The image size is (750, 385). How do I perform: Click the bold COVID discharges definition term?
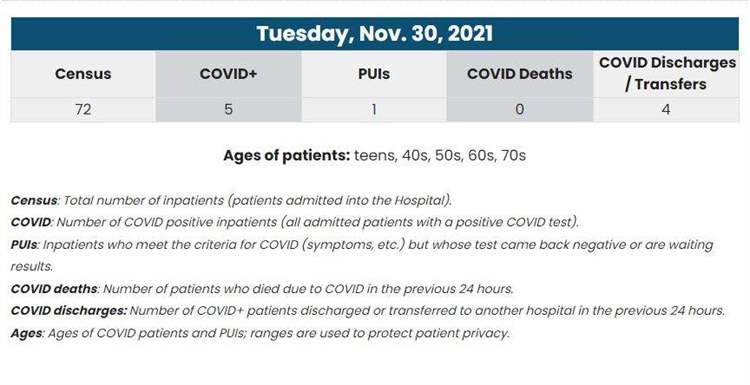(69, 311)
